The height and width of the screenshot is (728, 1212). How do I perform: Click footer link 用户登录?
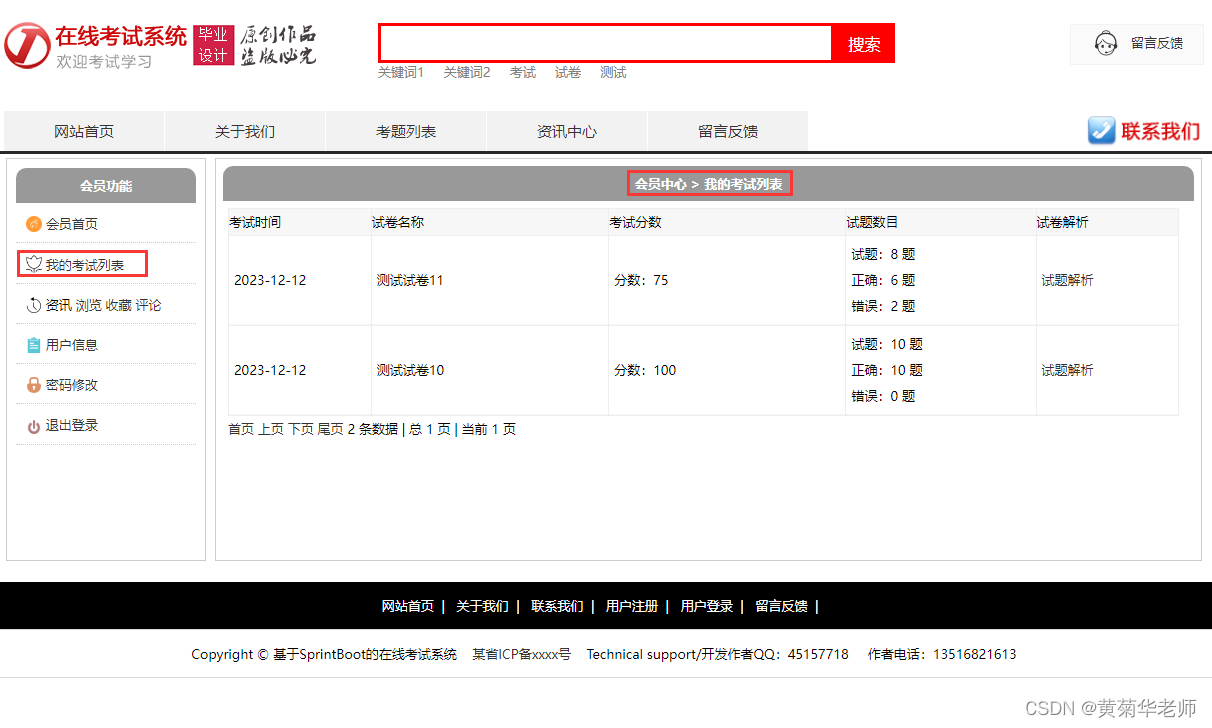click(x=707, y=606)
